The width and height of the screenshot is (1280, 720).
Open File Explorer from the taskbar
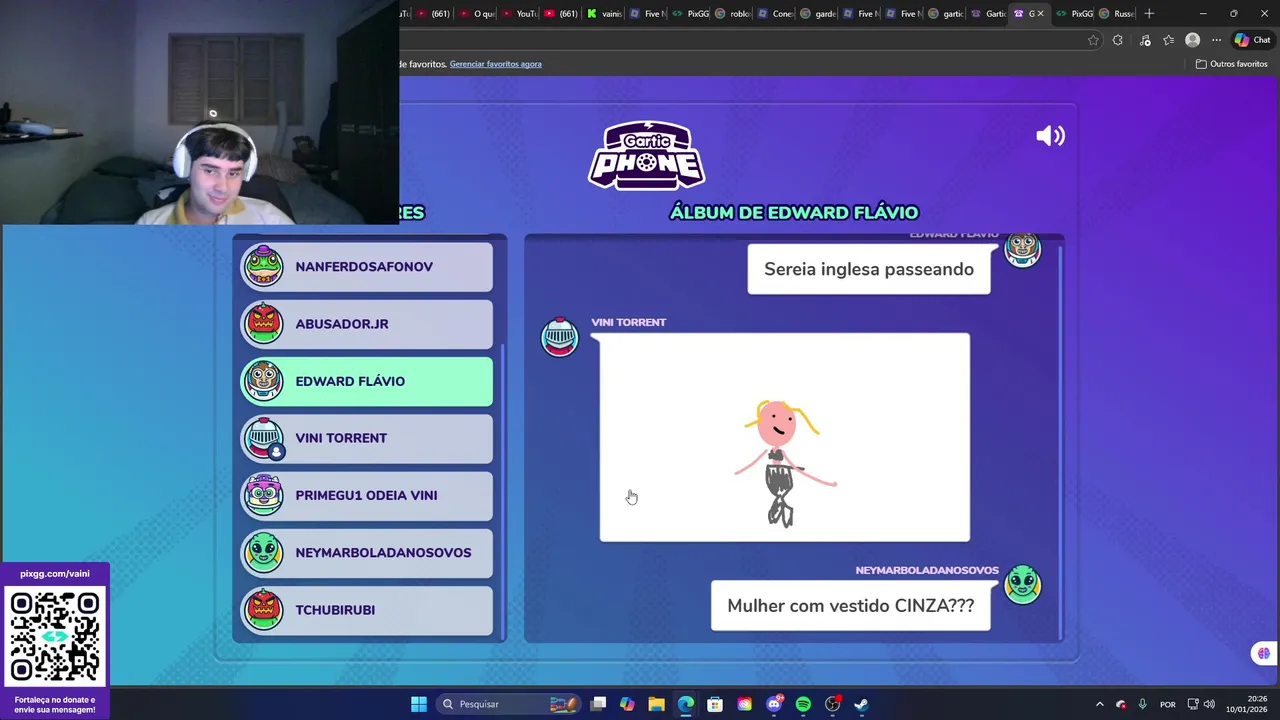656,704
